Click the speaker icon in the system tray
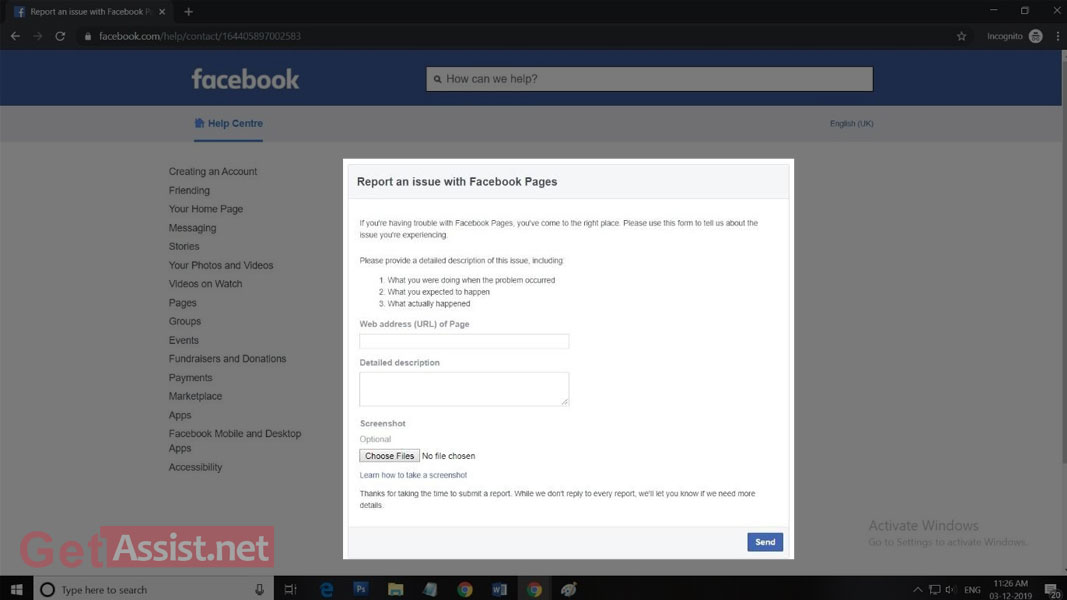 948,589
